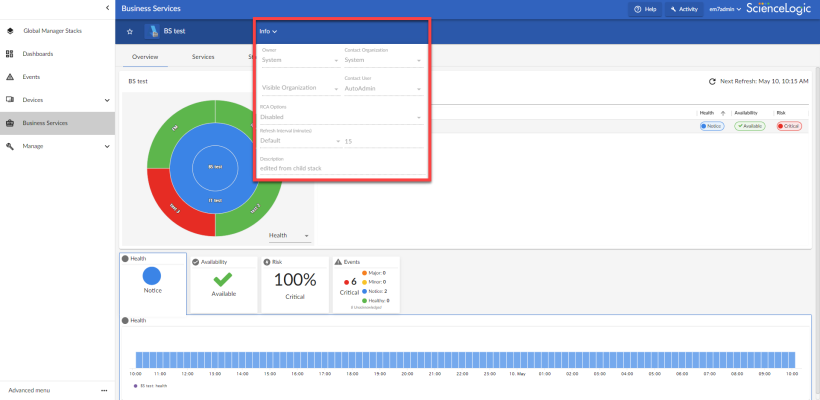Click the refresh icon beside Next Refresh
Image resolution: width=820 pixels, height=400 pixels.
(712, 81)
